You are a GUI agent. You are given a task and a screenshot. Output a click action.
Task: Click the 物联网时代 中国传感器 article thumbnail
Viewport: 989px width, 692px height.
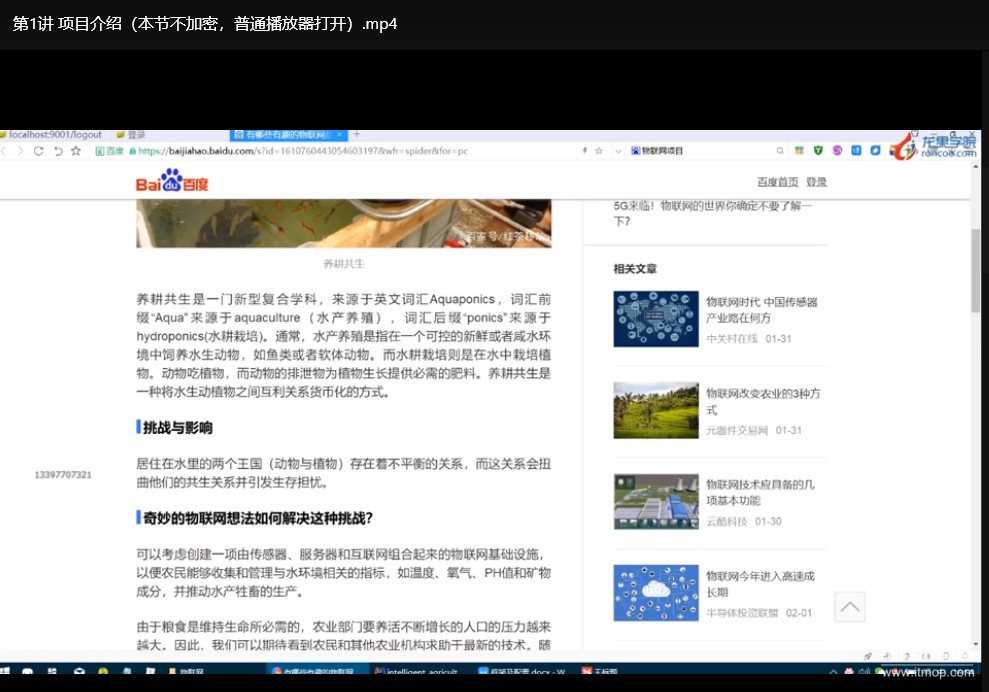656,319
